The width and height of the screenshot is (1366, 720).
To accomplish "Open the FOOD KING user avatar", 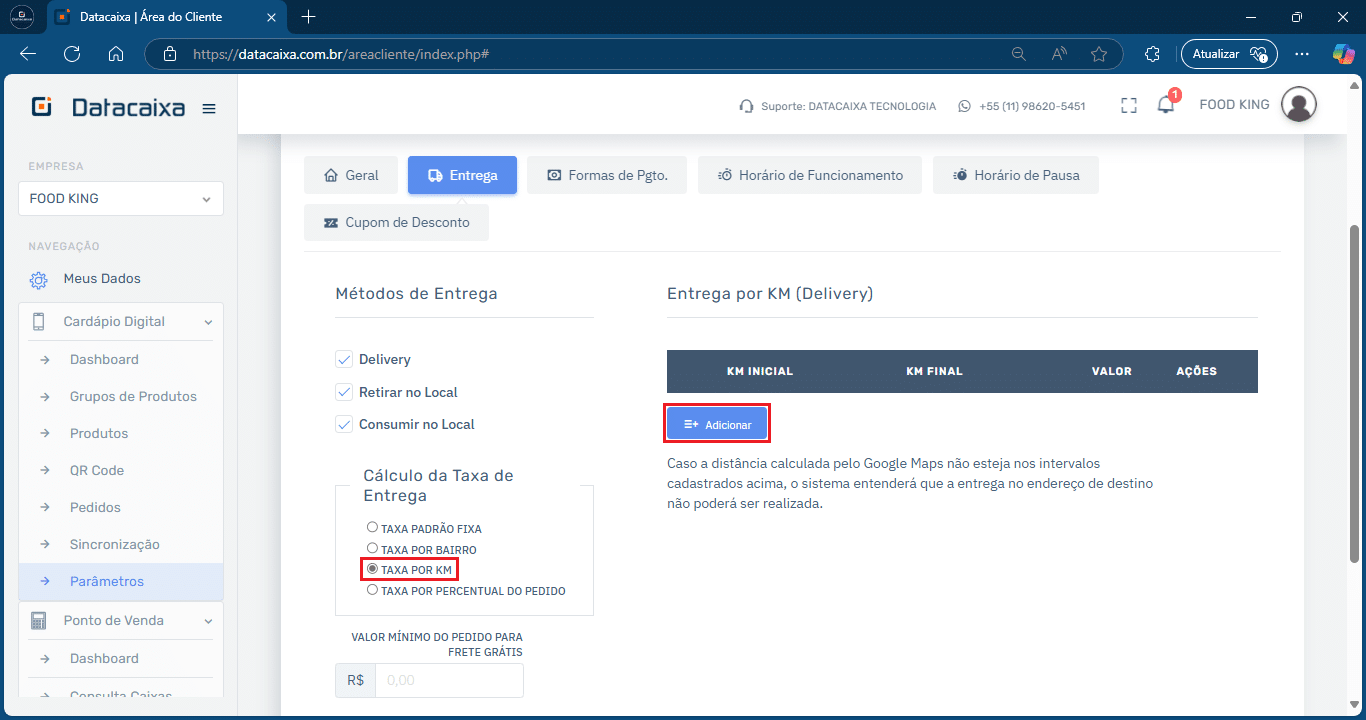I will point(1298,104).
